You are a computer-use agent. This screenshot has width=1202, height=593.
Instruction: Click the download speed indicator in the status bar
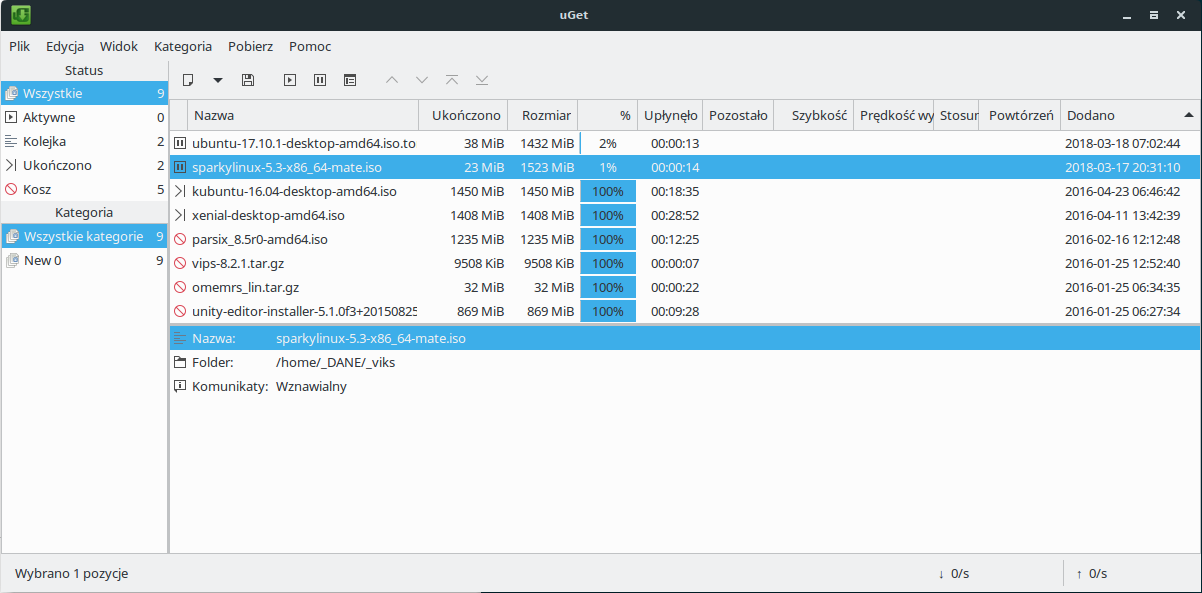point(953,574)
